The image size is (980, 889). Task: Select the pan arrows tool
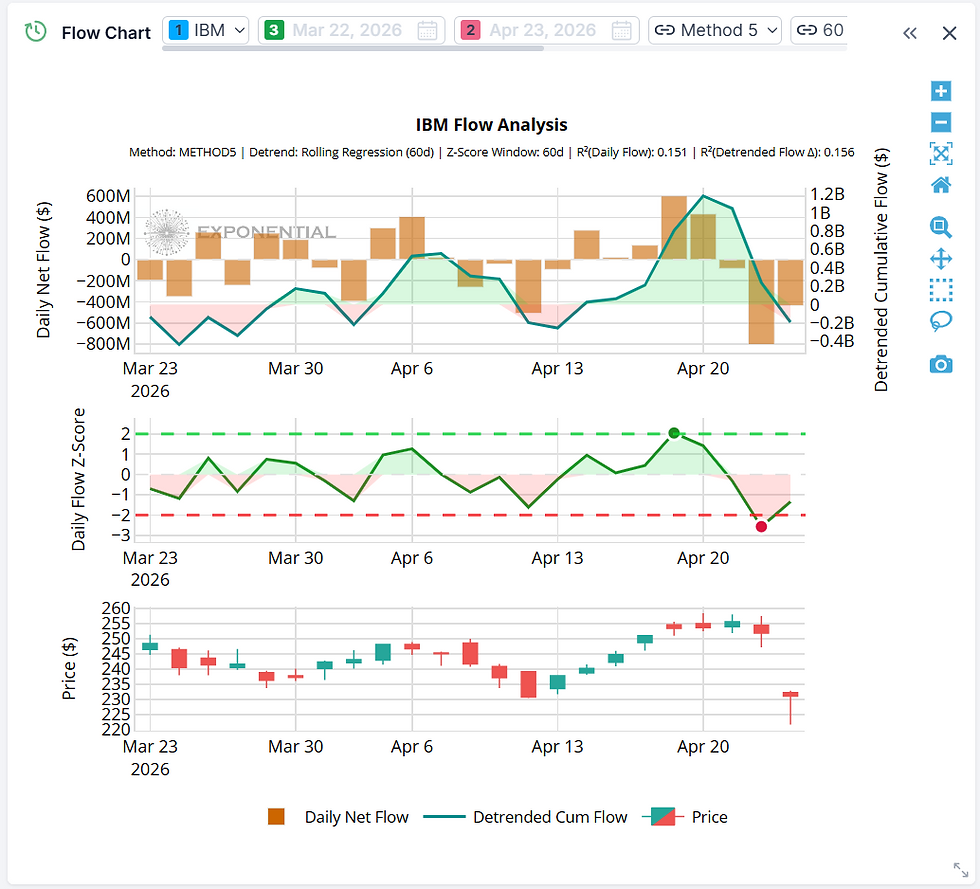941,259
